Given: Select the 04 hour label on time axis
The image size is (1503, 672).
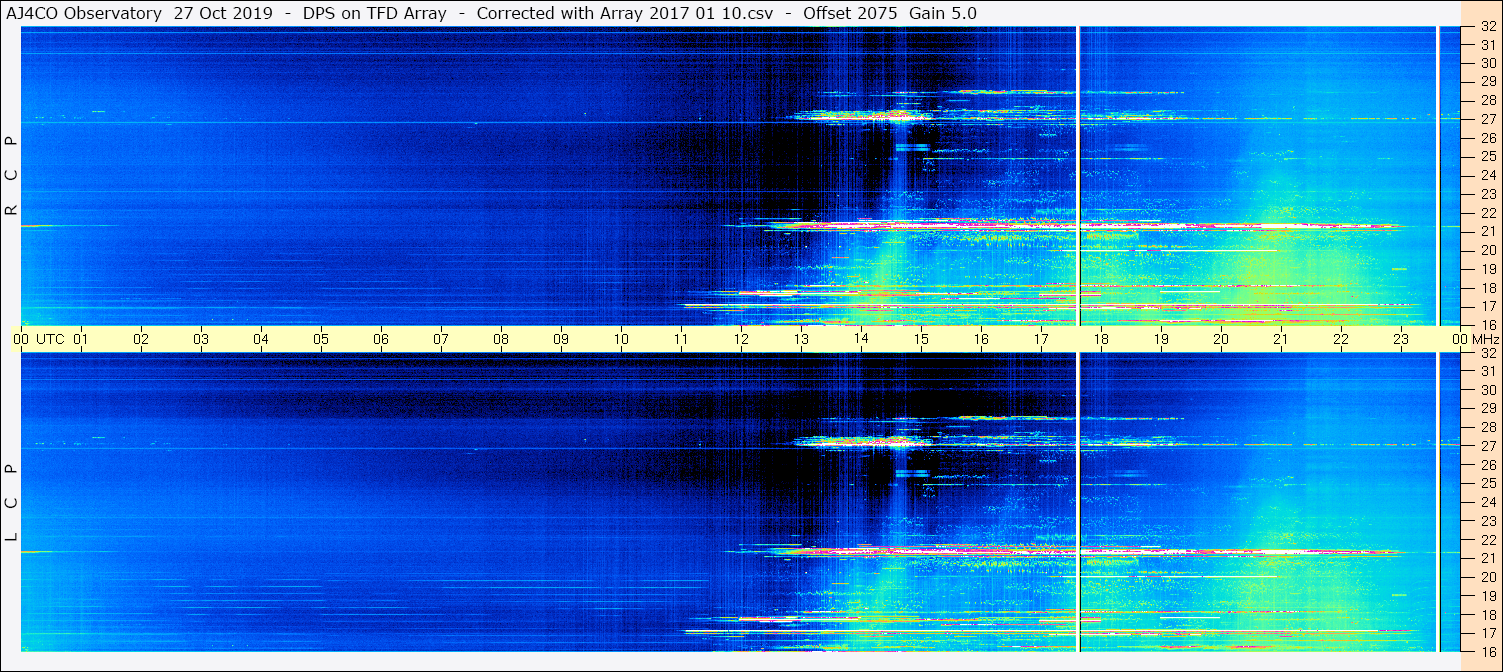Looking at the screenshot, I should click(261, 339).
